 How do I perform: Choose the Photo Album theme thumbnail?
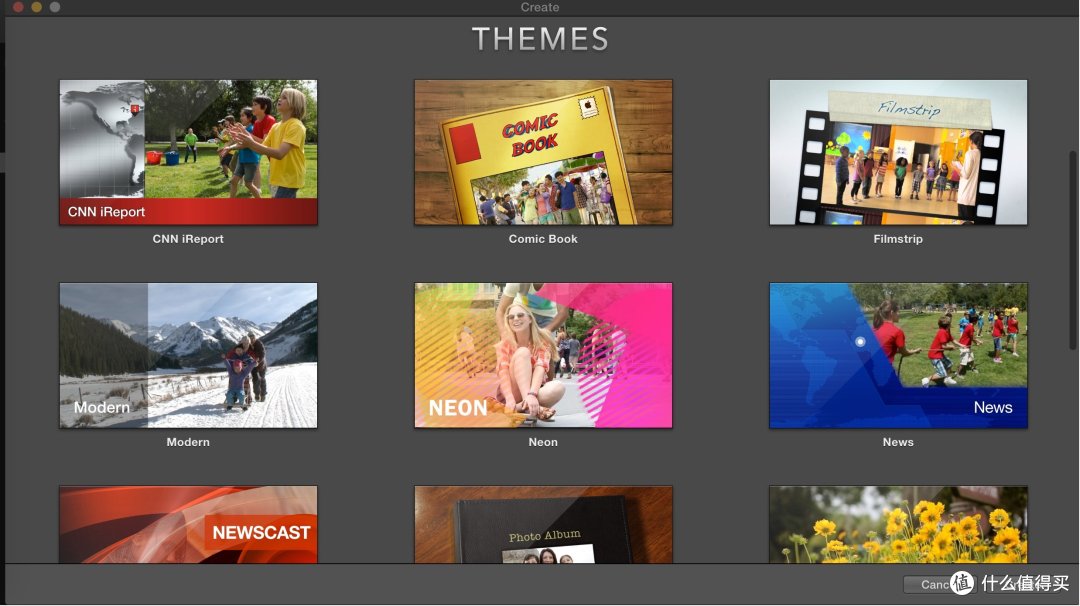click(x=543, y=525)
